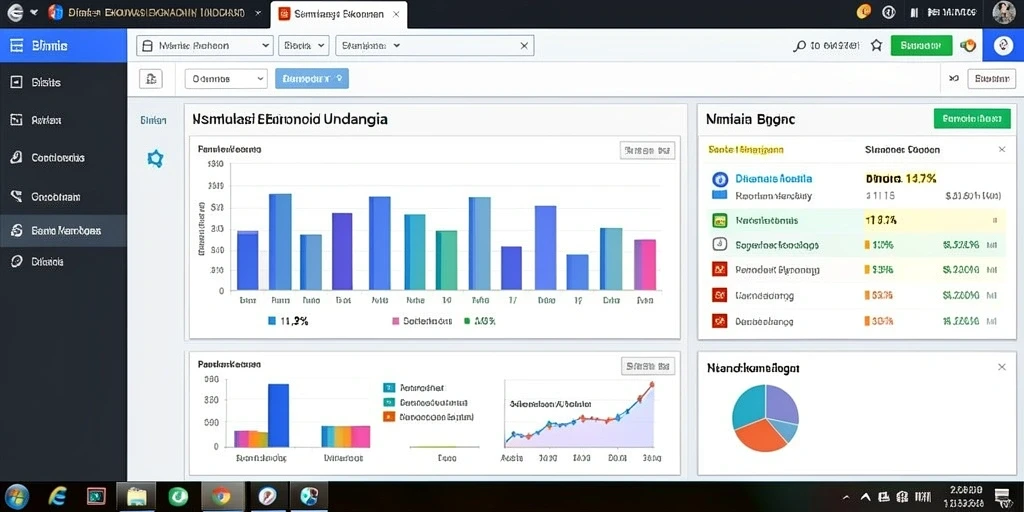Click the Chrome icon in the taskbar
The image size is (1024, 512).
click(221, 497)
